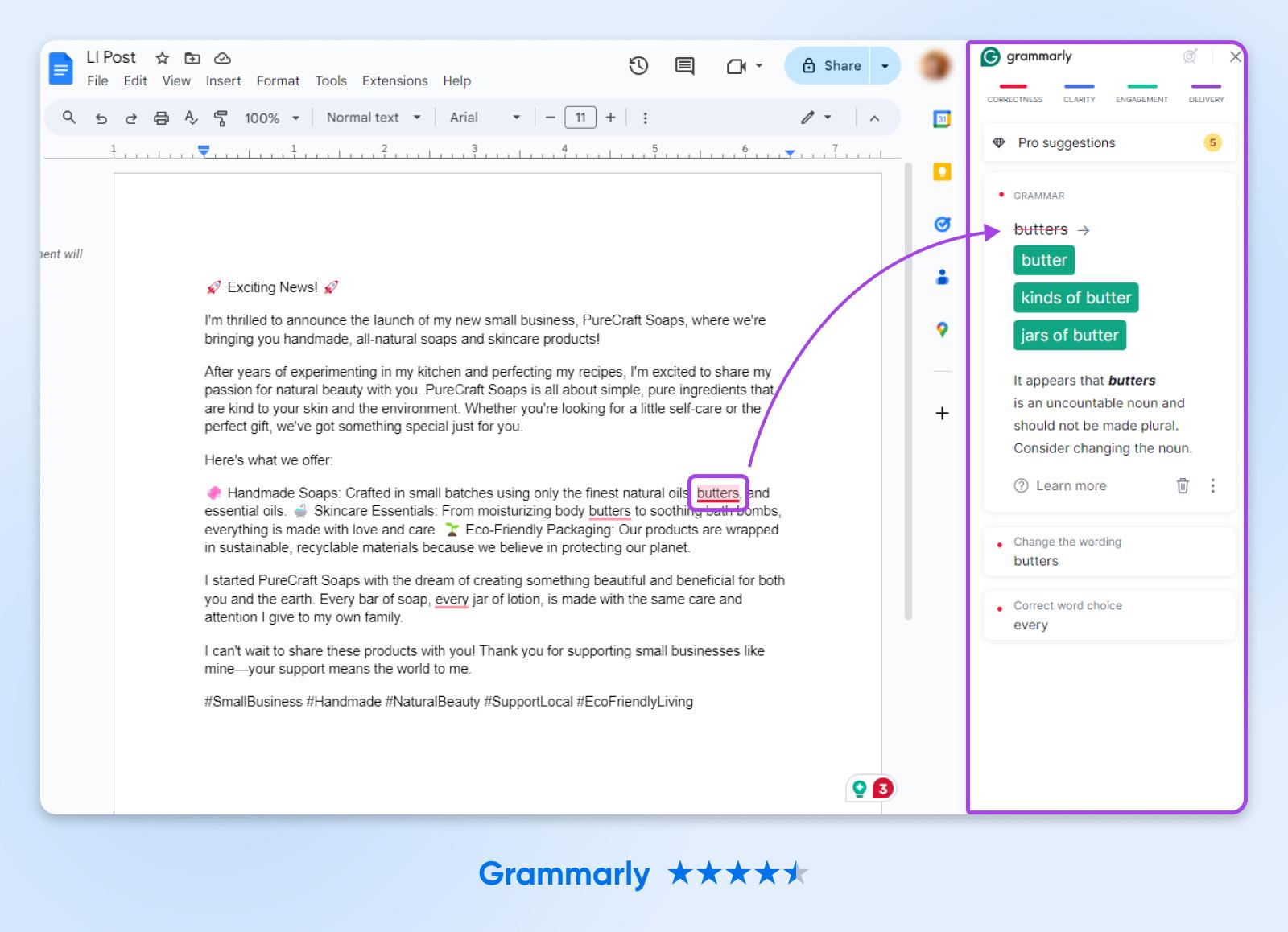This screenshot has height=932, width=1288.
Task: Open the user account avatar
Action: tap(935, 66)
